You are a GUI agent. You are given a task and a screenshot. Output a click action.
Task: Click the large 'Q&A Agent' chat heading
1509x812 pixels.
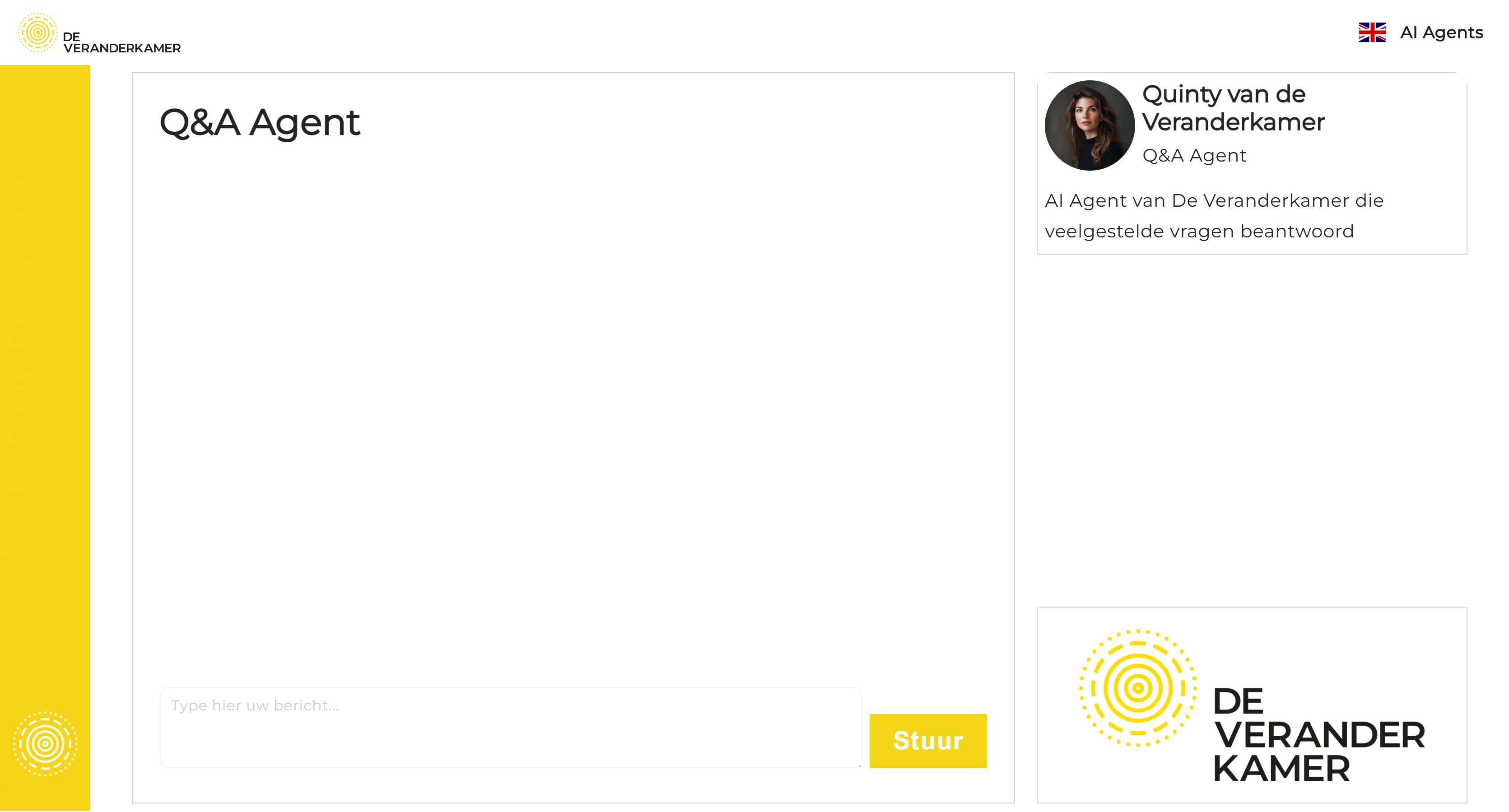(259, 122)
